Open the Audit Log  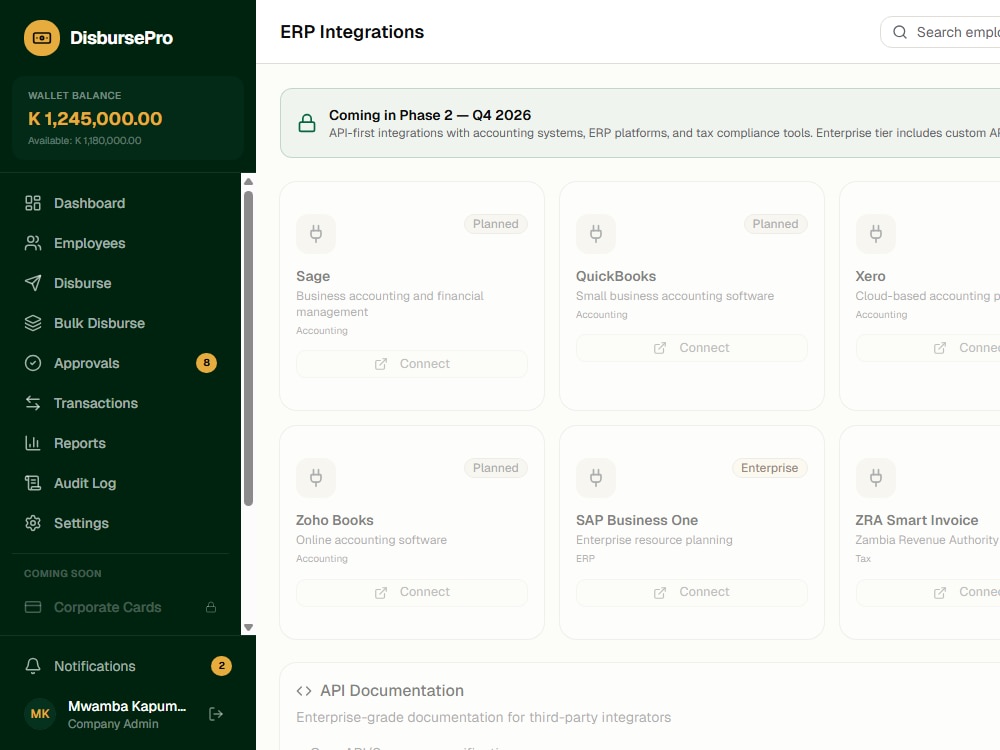[x=120, y=483]
